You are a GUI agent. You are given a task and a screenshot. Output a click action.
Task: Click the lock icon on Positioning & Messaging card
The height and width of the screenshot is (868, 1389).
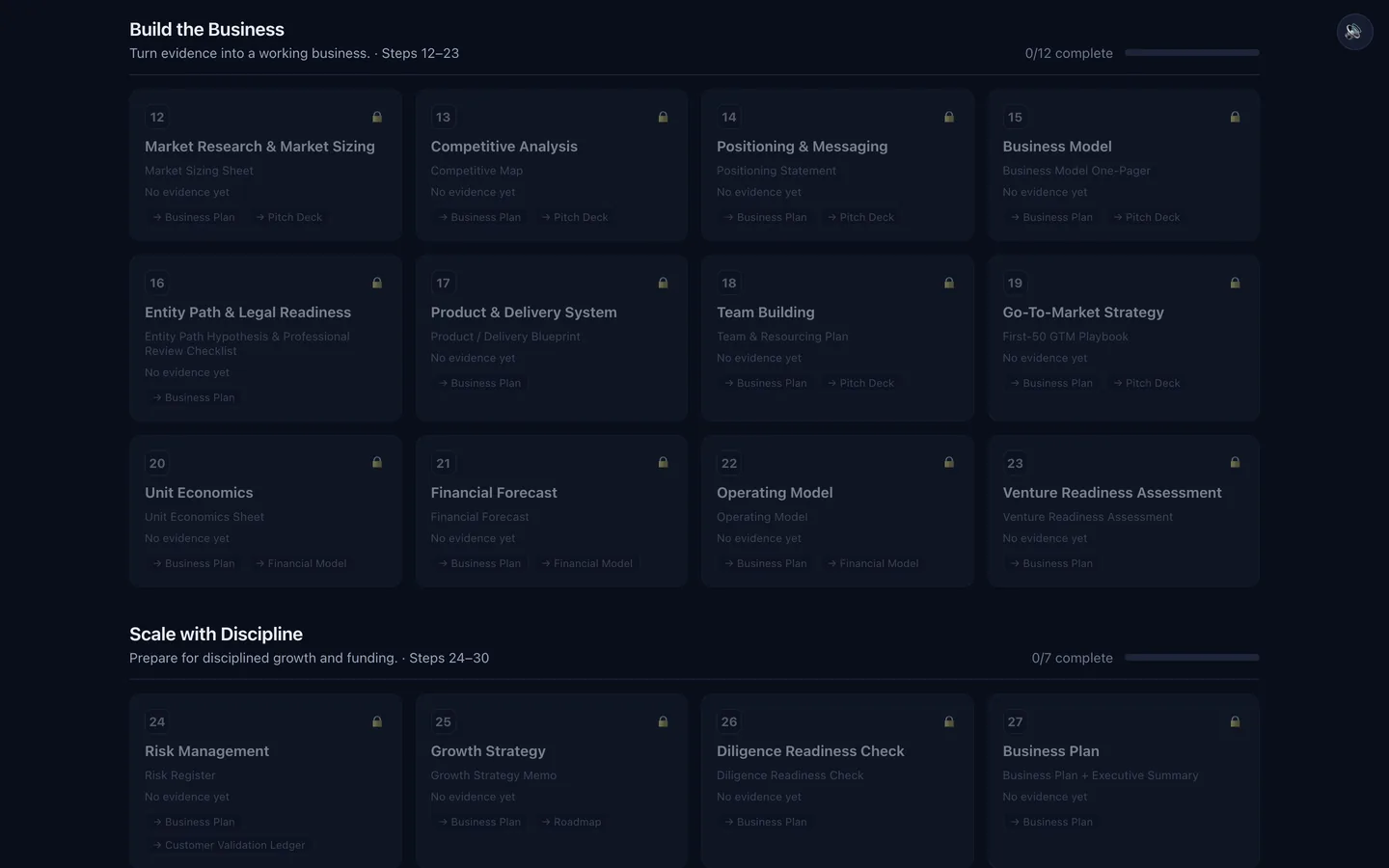[x=949, y=117]
